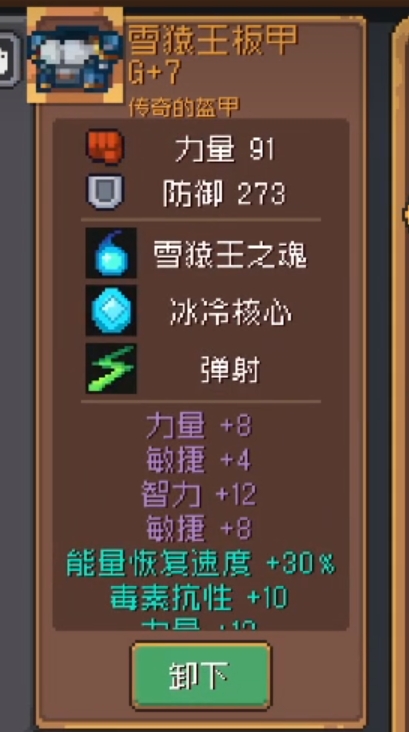Viewport: 409px width, 732px height.
Task: Click the 卸下 unequip button
Action: click(201, 676)
